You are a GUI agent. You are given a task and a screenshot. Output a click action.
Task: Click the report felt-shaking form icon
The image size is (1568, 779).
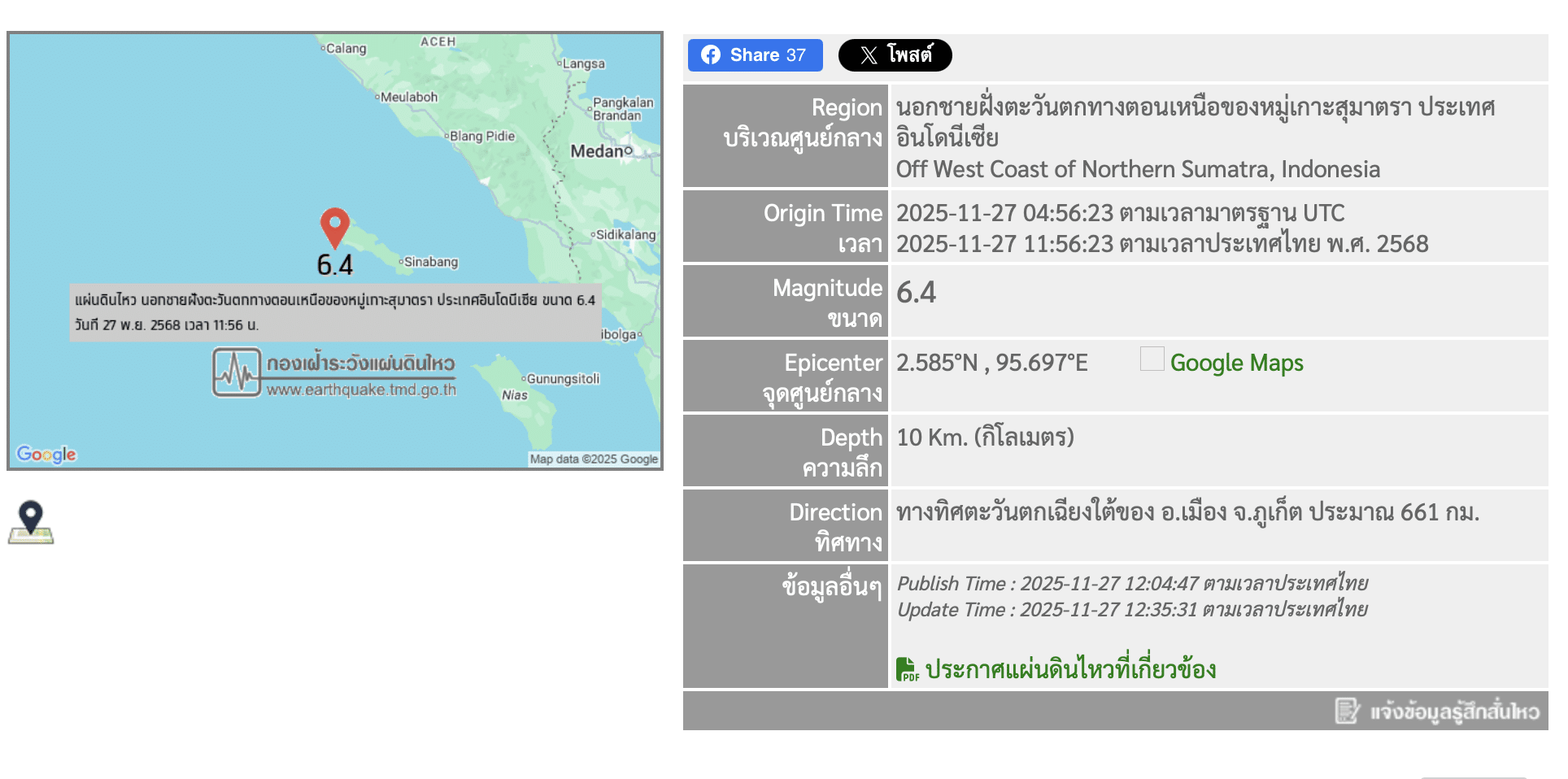tap(1347, 711)
